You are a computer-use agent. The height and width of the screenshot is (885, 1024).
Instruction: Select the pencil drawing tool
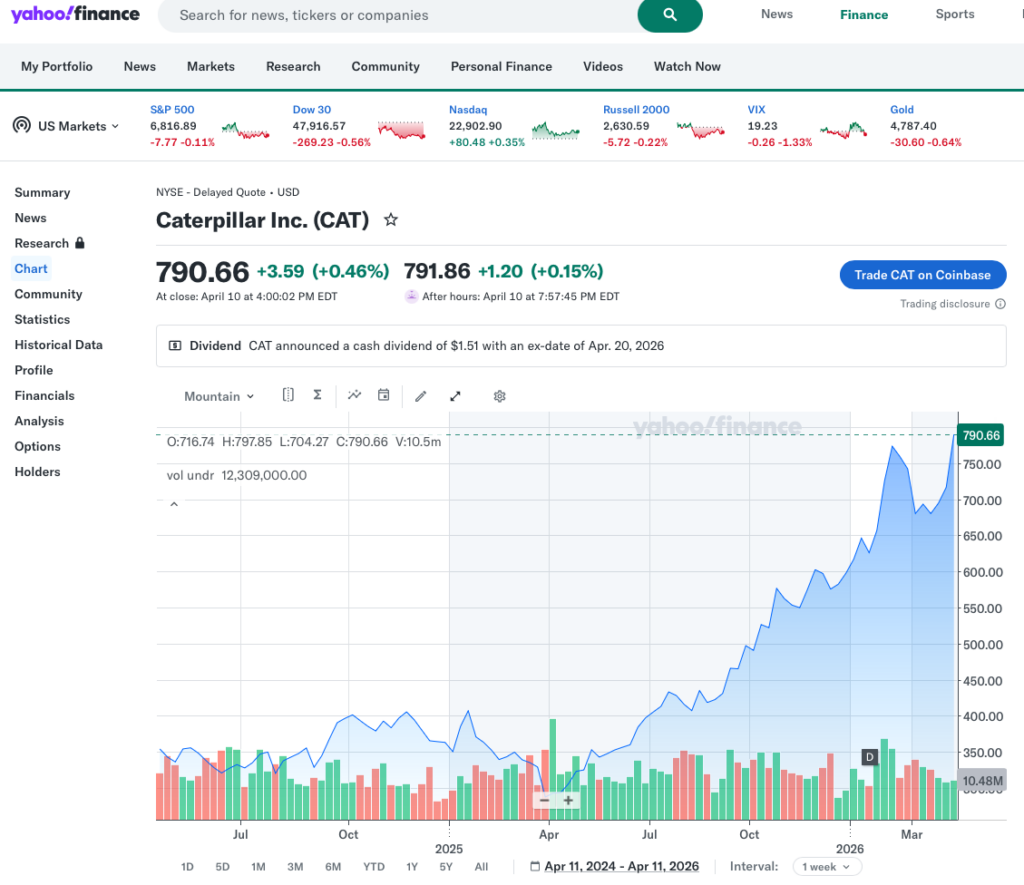[x=421, y=396]
